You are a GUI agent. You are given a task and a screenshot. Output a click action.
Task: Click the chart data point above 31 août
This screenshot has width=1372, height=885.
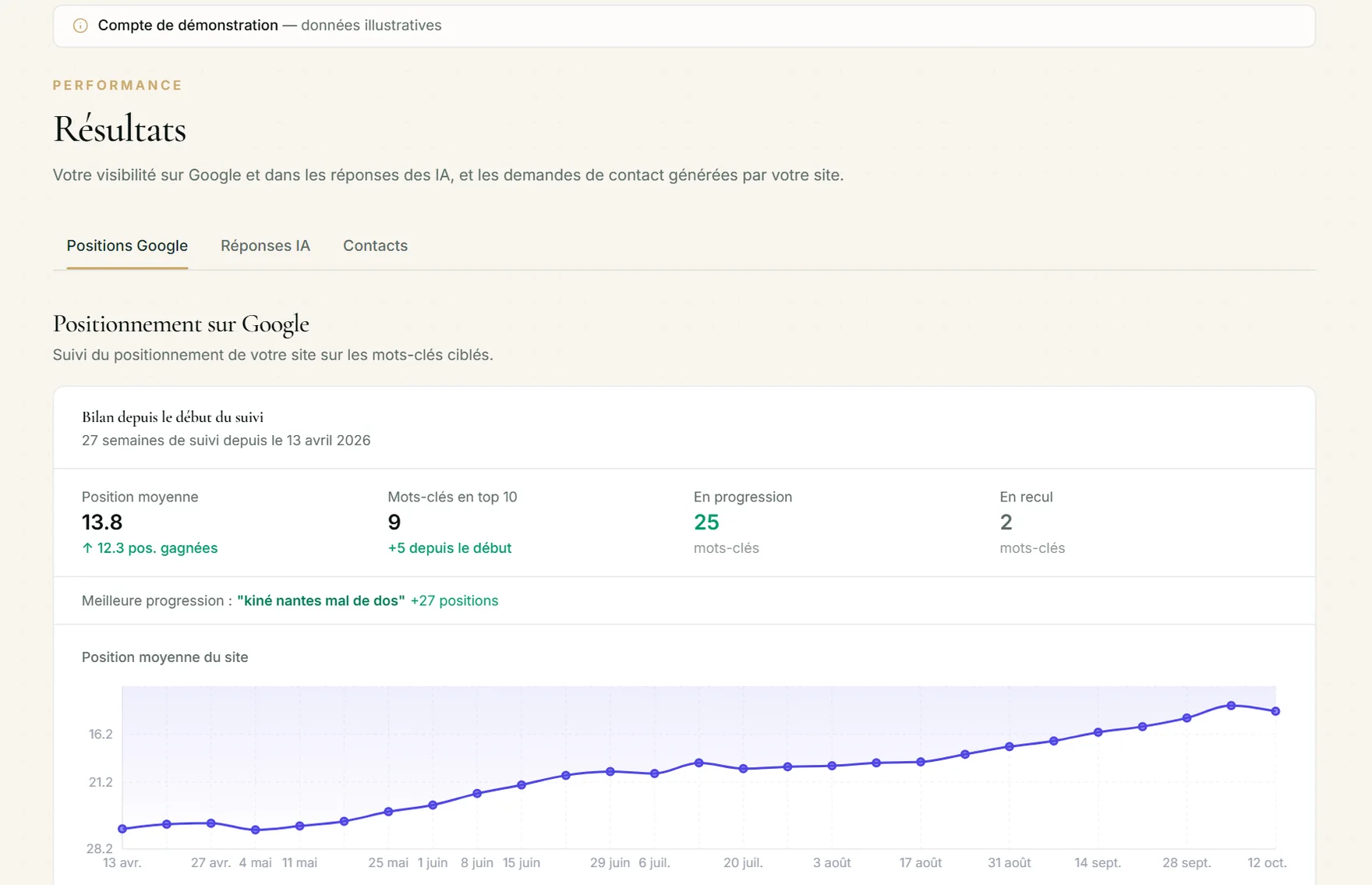(1010, 746)
